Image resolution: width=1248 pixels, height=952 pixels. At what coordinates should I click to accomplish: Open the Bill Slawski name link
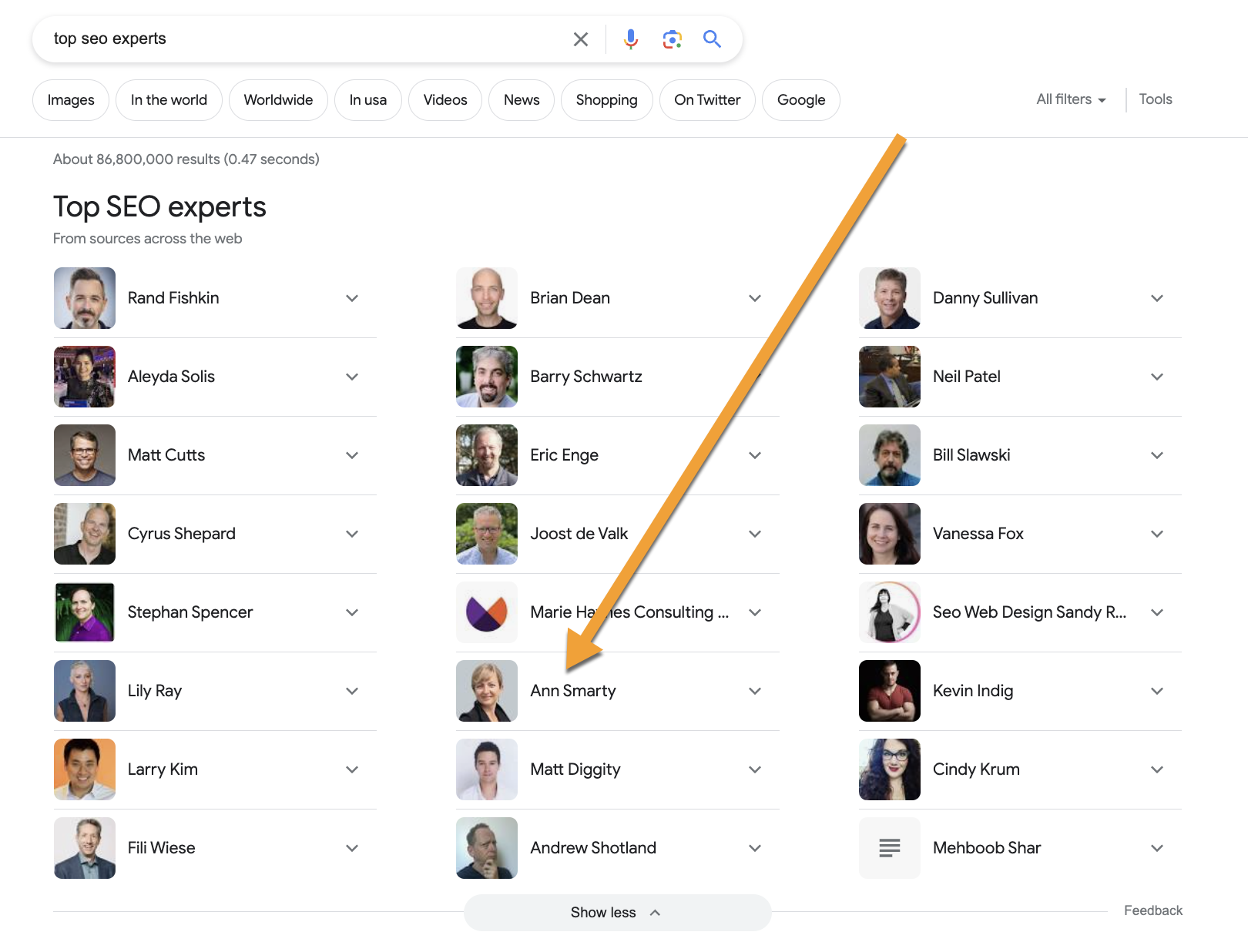coord(971,455)
